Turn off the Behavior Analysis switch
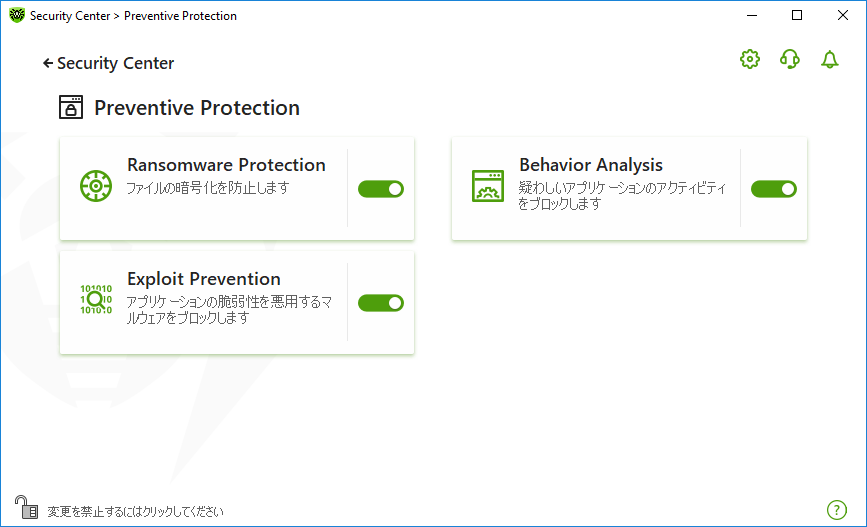The height and width of the screenshot is (527, 867). click(x=774, y=189)
